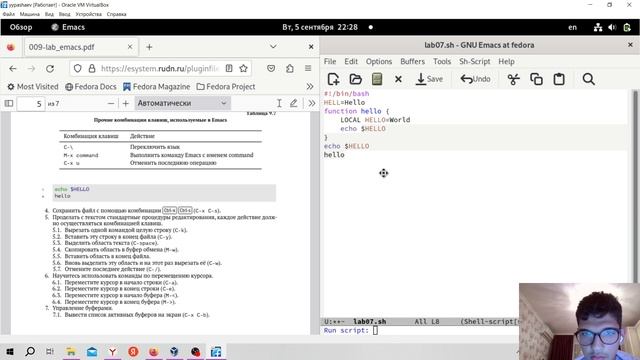Screen dimensions: 640x360
Task: Click the PDF page number field
Action: click(31, 103)
